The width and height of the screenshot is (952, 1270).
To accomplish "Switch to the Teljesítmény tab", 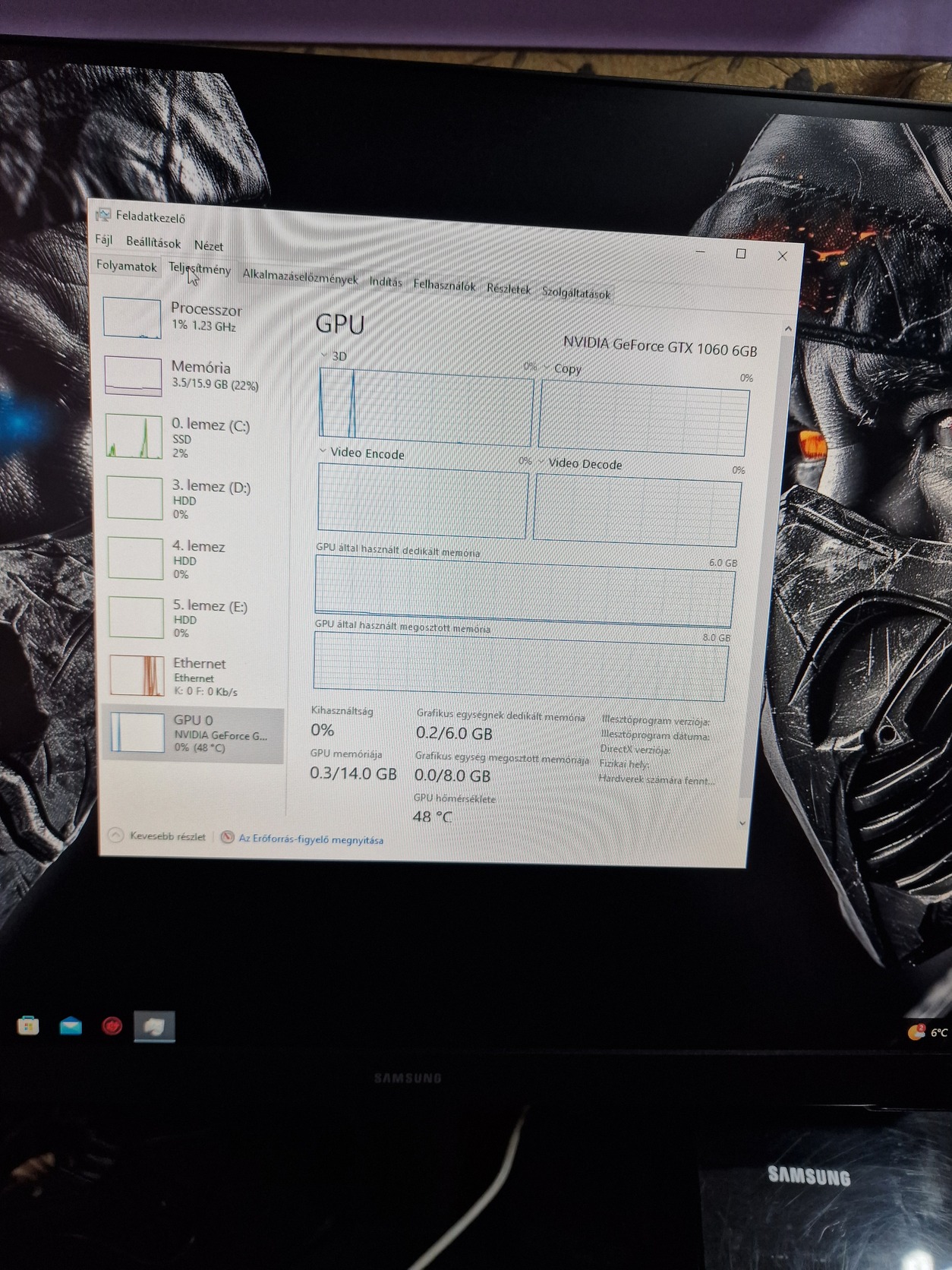I will pyautogui.click(x=200, y=269).
